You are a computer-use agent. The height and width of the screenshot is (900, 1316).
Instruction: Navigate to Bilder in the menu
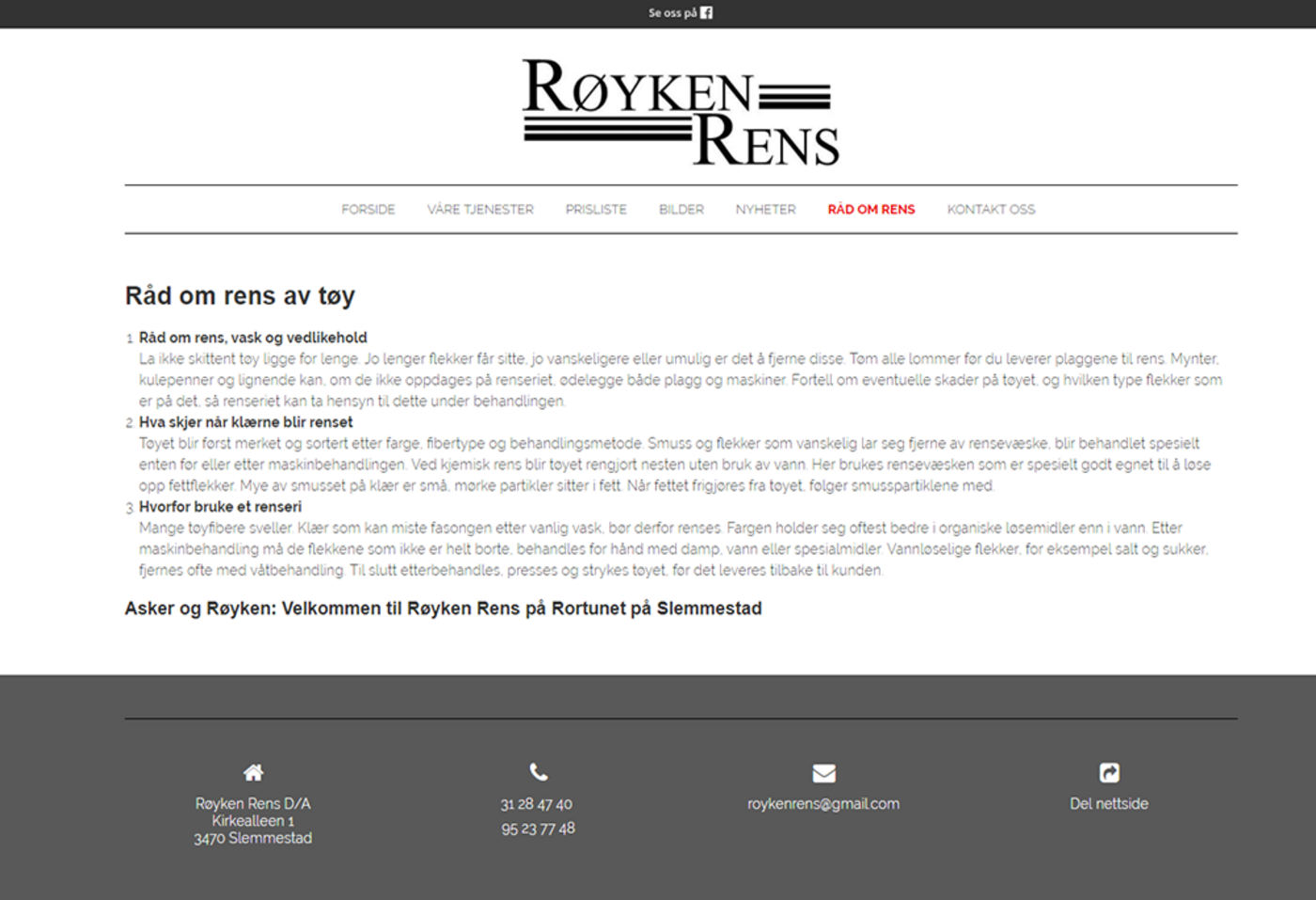(681, 210)
